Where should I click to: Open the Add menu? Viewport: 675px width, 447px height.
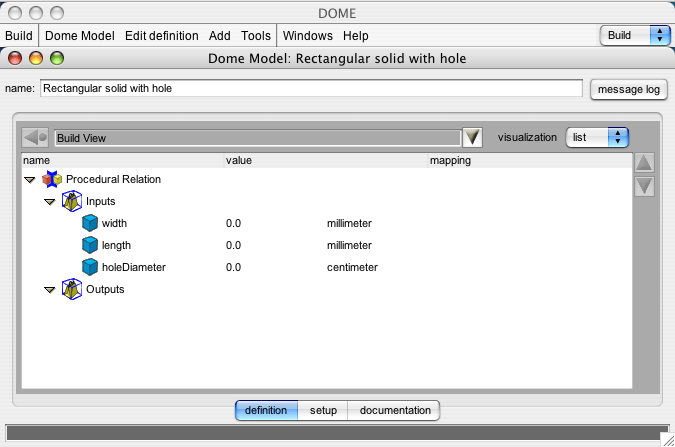220,36
